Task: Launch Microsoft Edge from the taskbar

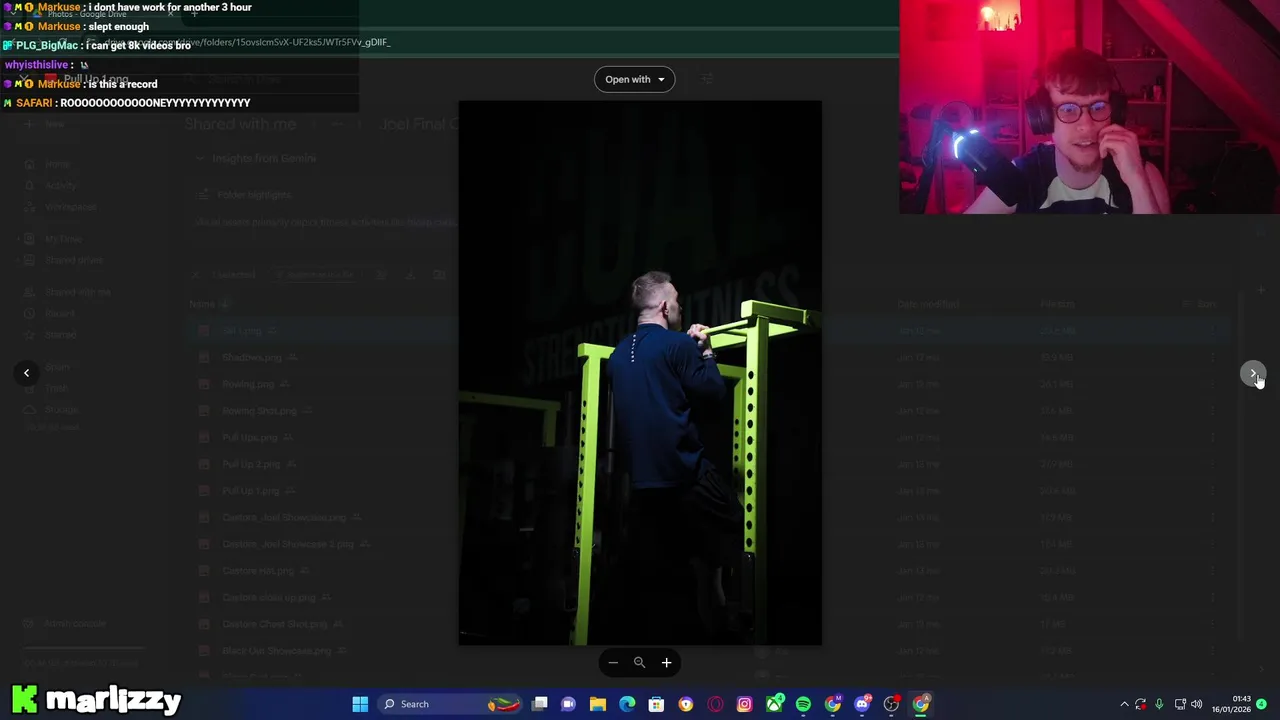Action: [627, 704]
